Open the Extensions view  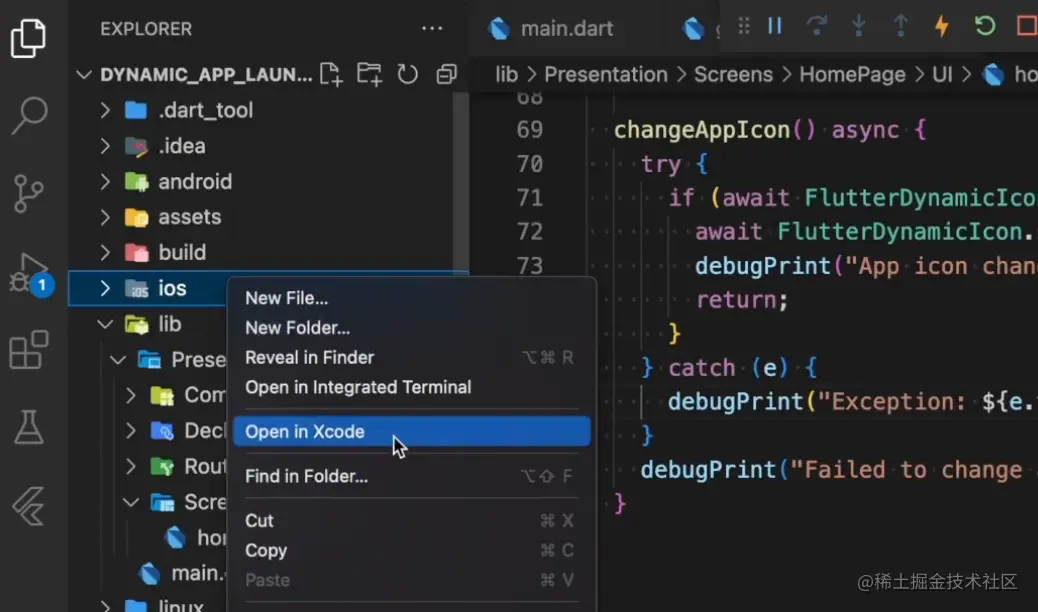(x=29, y=350)
